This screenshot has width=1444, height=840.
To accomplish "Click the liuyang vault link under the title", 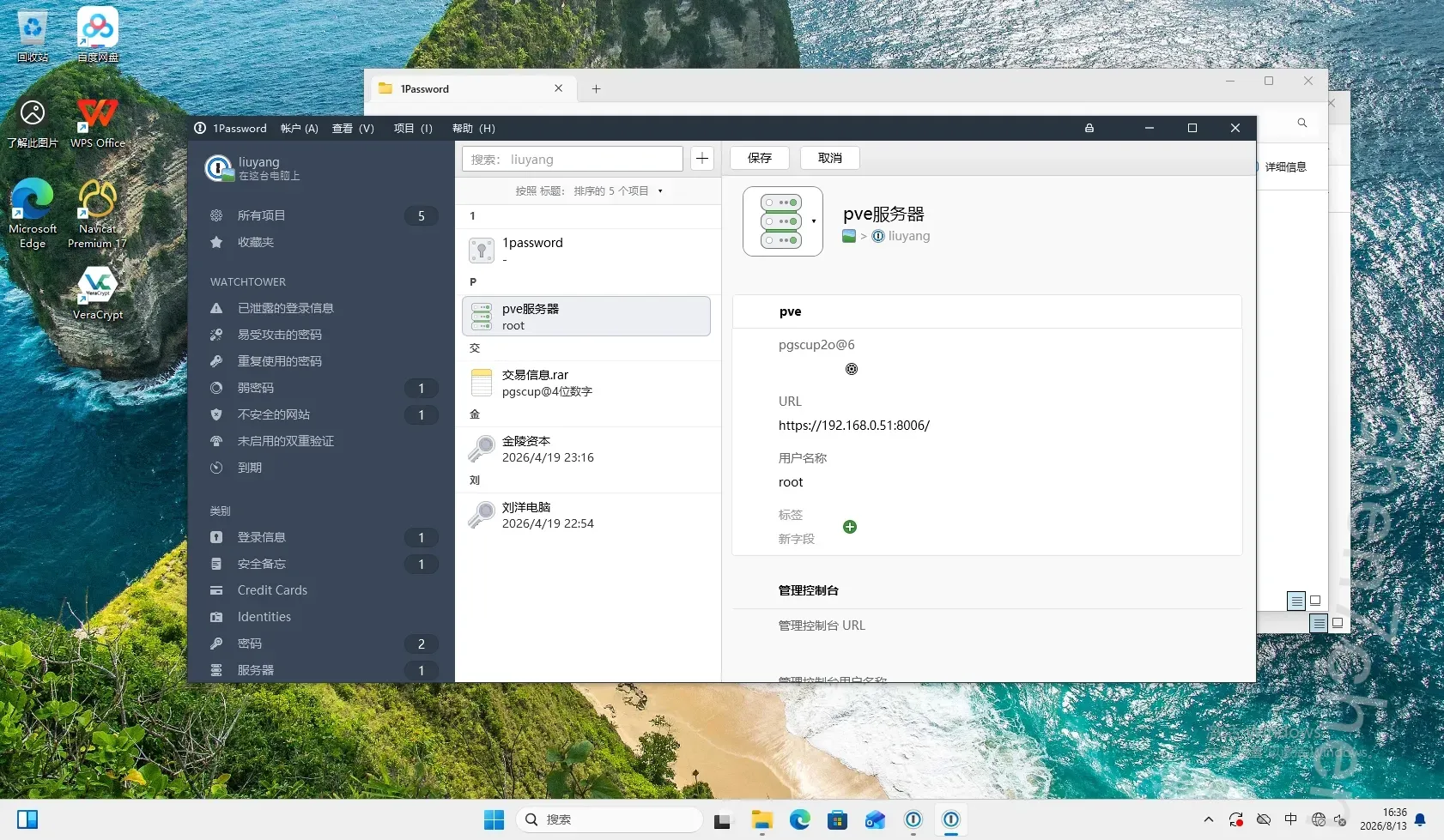I will 908,236.
